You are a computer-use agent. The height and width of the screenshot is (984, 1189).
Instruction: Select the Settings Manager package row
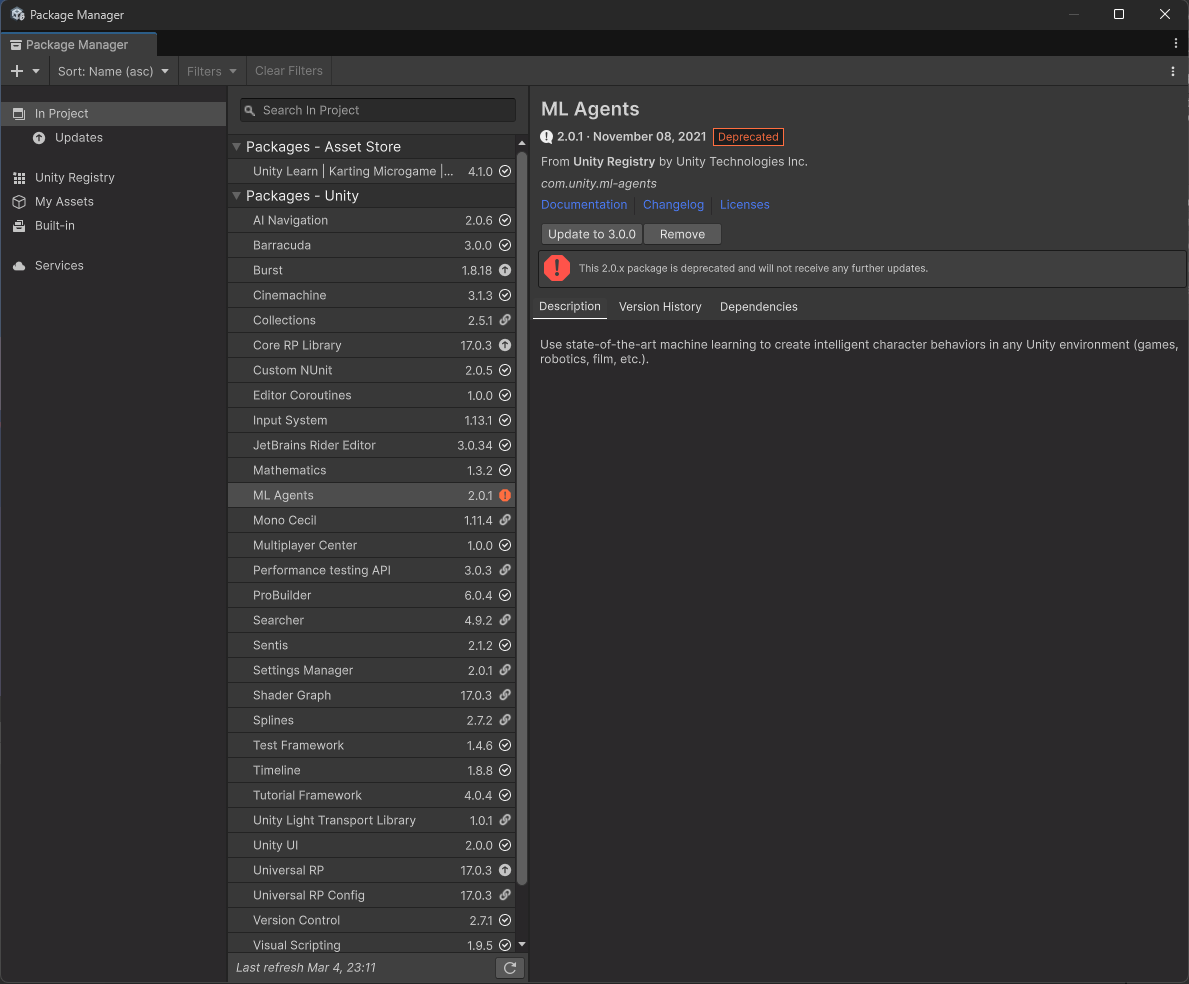pyautogui.click(x=372, y=671)
